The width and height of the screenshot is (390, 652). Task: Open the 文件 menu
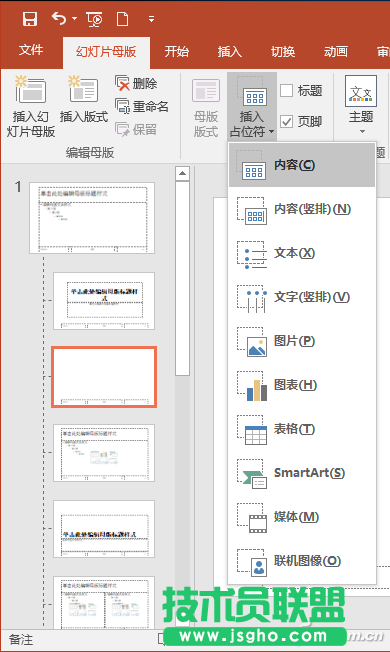31,50
